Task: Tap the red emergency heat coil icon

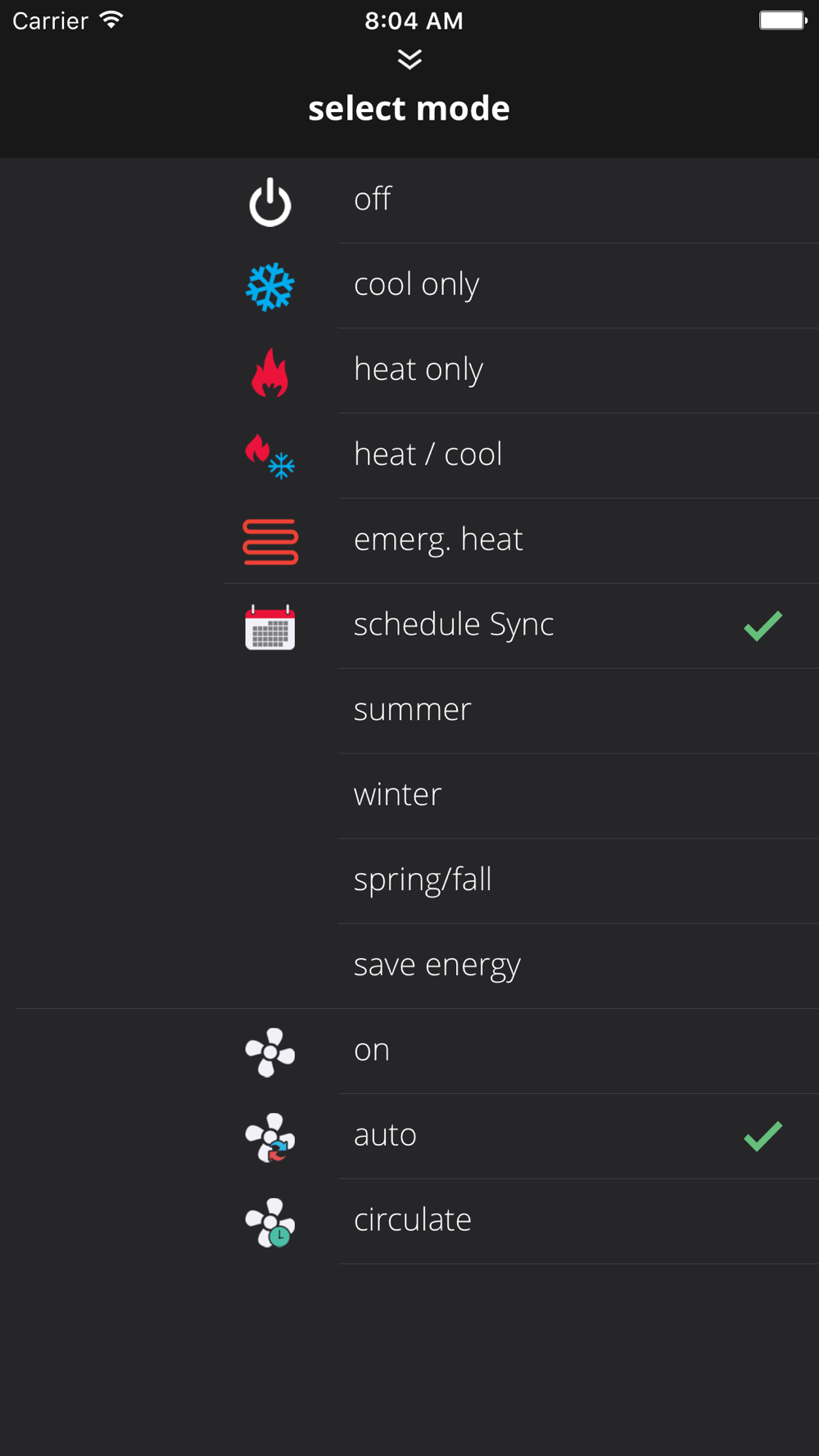Action: 270,542
